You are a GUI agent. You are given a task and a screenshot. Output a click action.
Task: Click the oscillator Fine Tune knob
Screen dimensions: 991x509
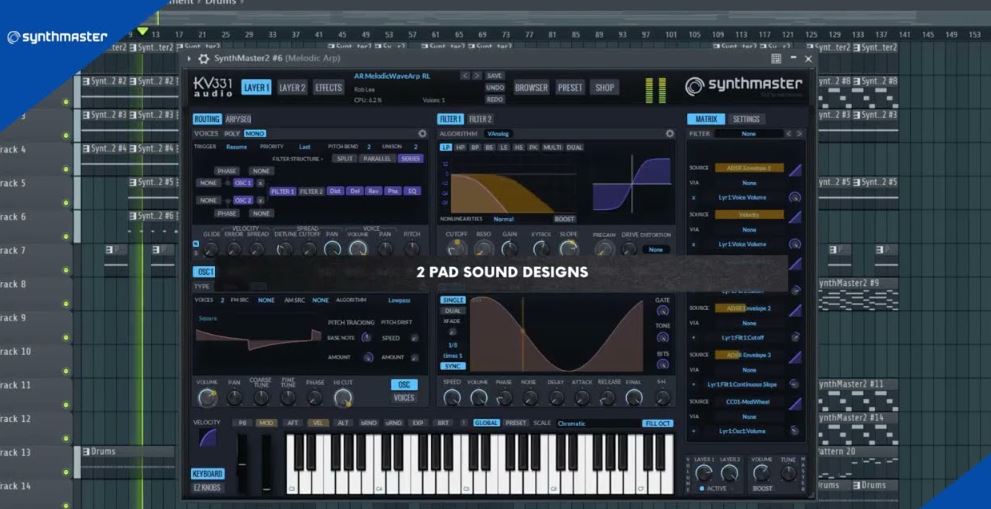[288, 398]
